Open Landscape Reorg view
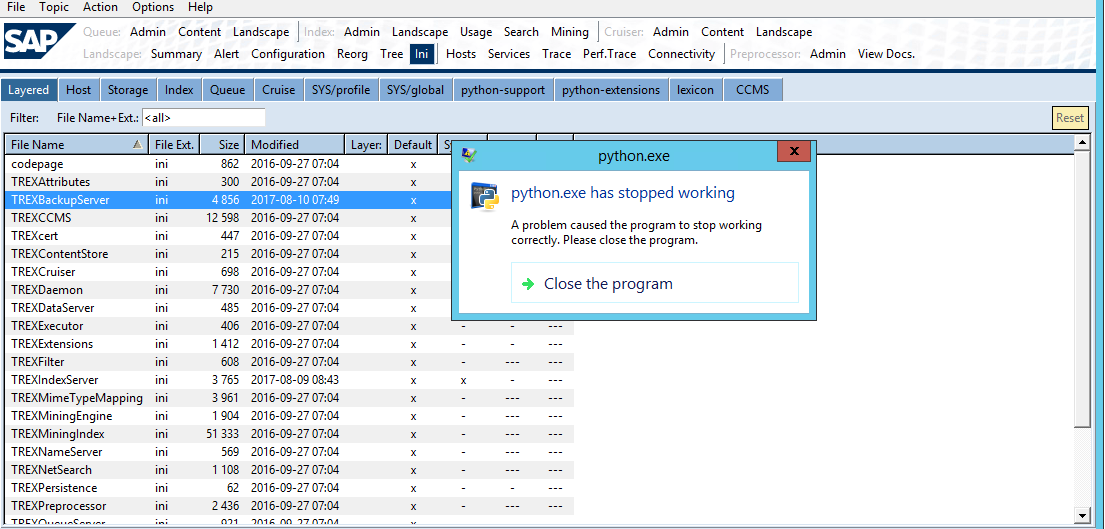Viewport: 1105px width, 529px height. [352, 54]
